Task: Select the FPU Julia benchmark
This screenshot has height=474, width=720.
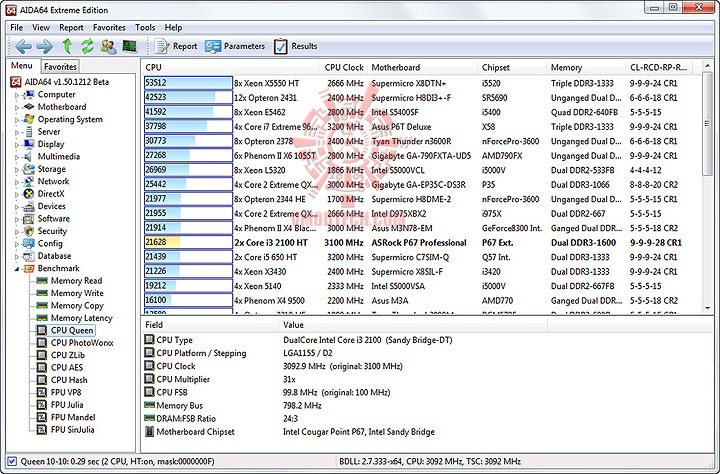Action: tap(61, 405)
